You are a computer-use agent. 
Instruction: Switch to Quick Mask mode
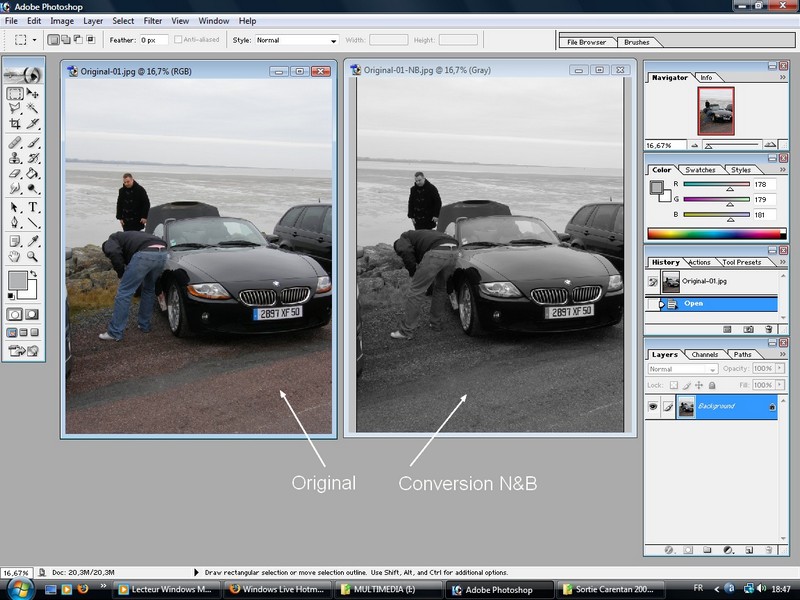32,314
